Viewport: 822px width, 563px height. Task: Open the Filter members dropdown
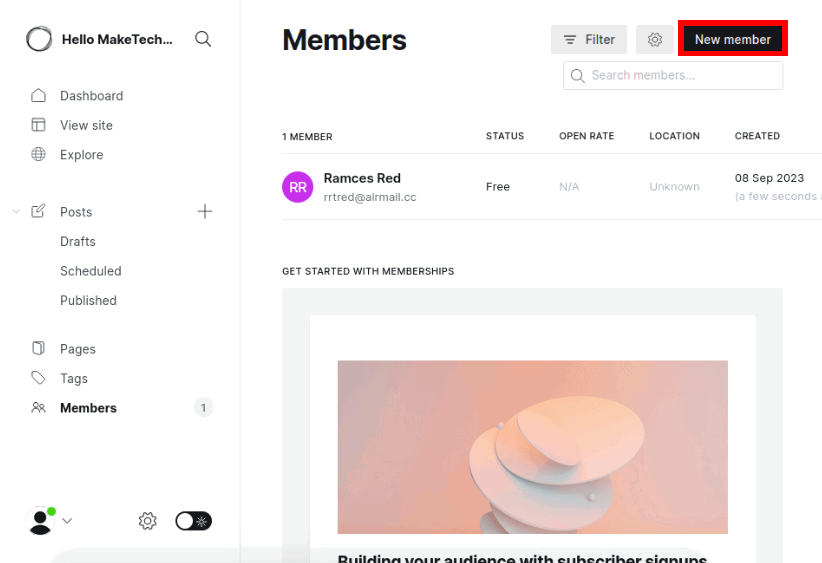[589, 40]
